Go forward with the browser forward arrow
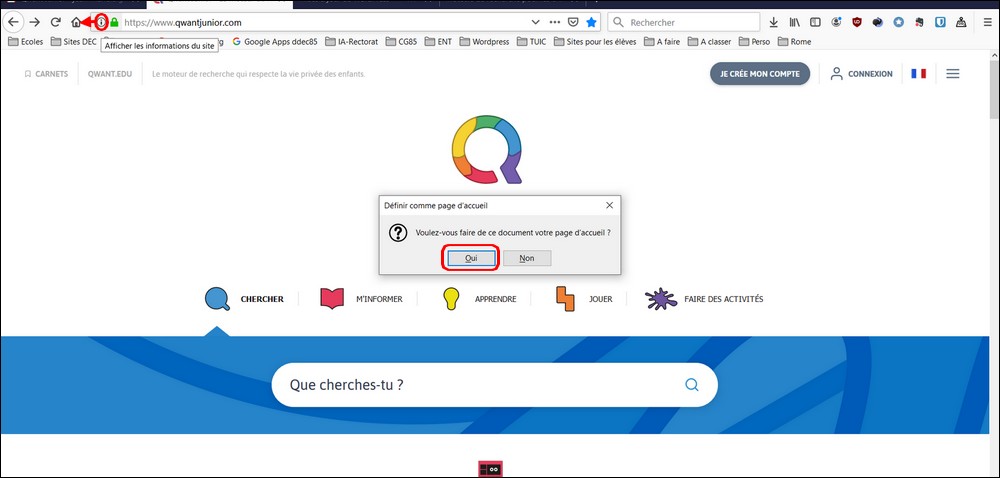This screenshot has width=1000, height=478. (35, 22)
